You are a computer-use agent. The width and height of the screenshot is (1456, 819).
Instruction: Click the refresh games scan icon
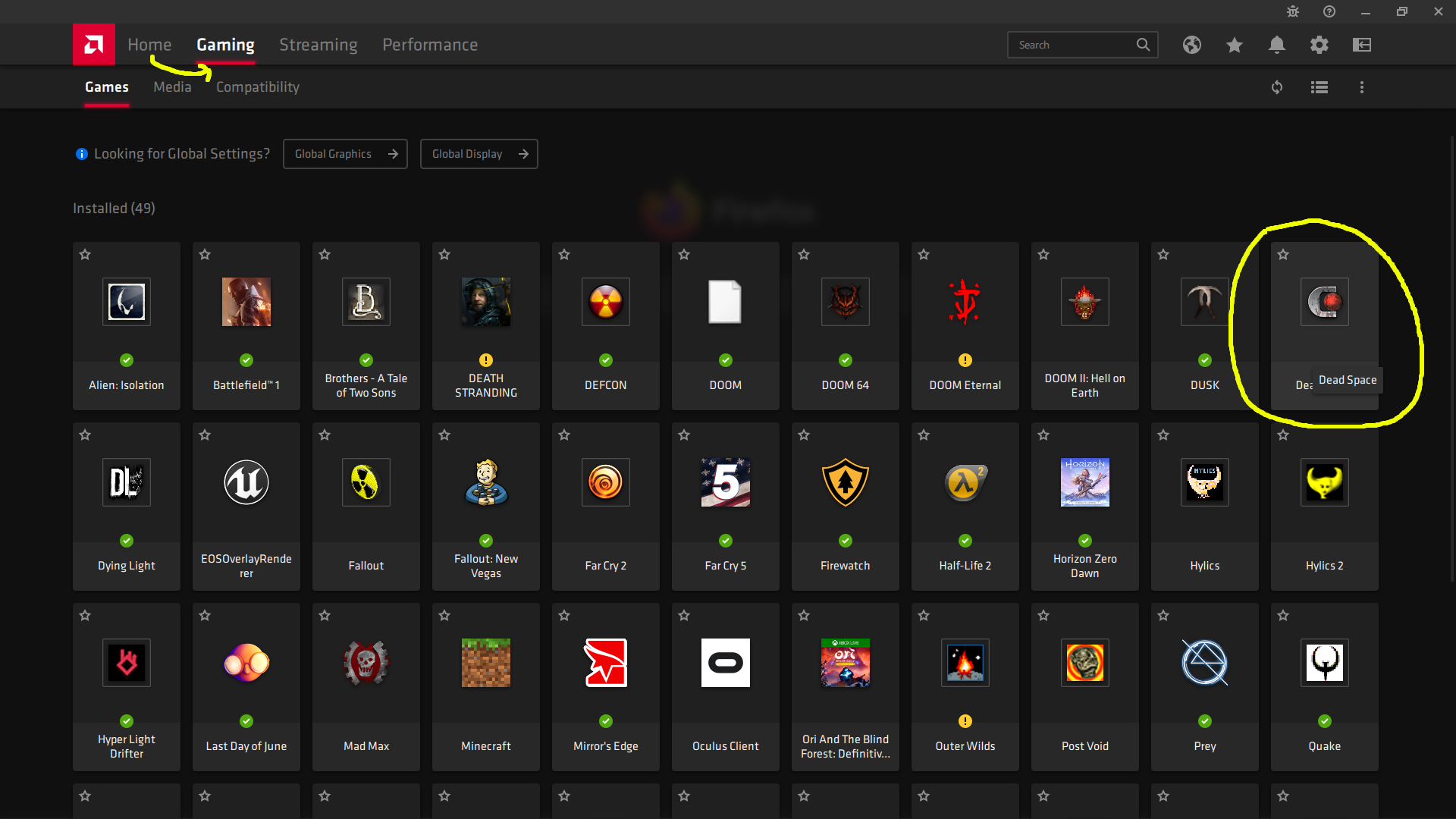coord(1277,87)
